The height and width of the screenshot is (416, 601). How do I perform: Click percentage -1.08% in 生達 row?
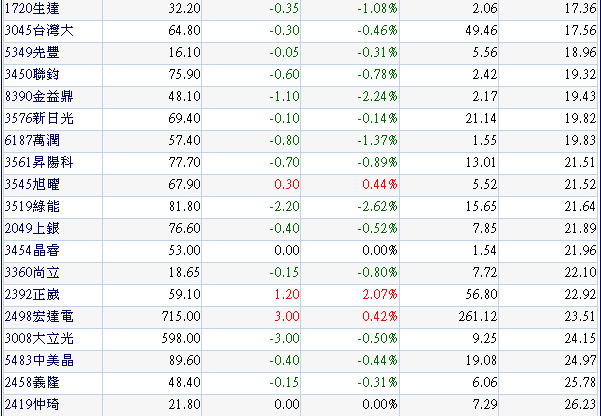378,8
